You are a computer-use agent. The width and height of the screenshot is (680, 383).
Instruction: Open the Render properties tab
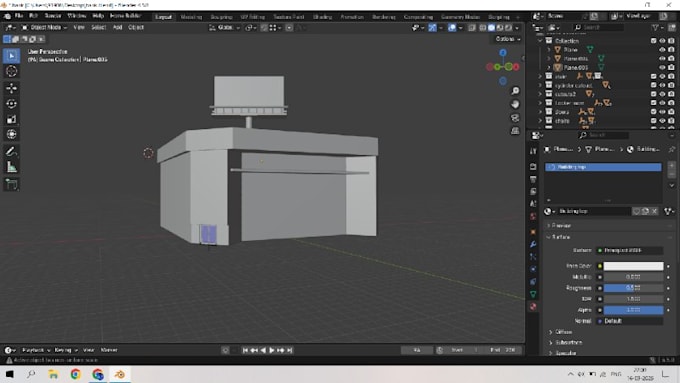pos(533,167)
